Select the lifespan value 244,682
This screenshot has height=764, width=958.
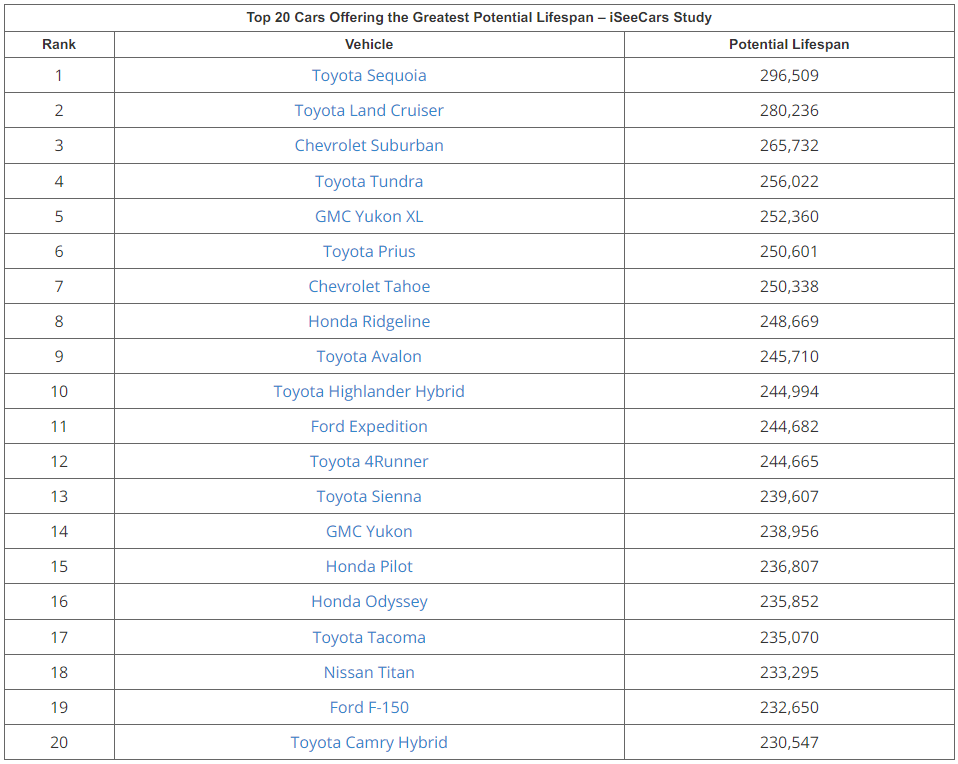tap(789, 427)
